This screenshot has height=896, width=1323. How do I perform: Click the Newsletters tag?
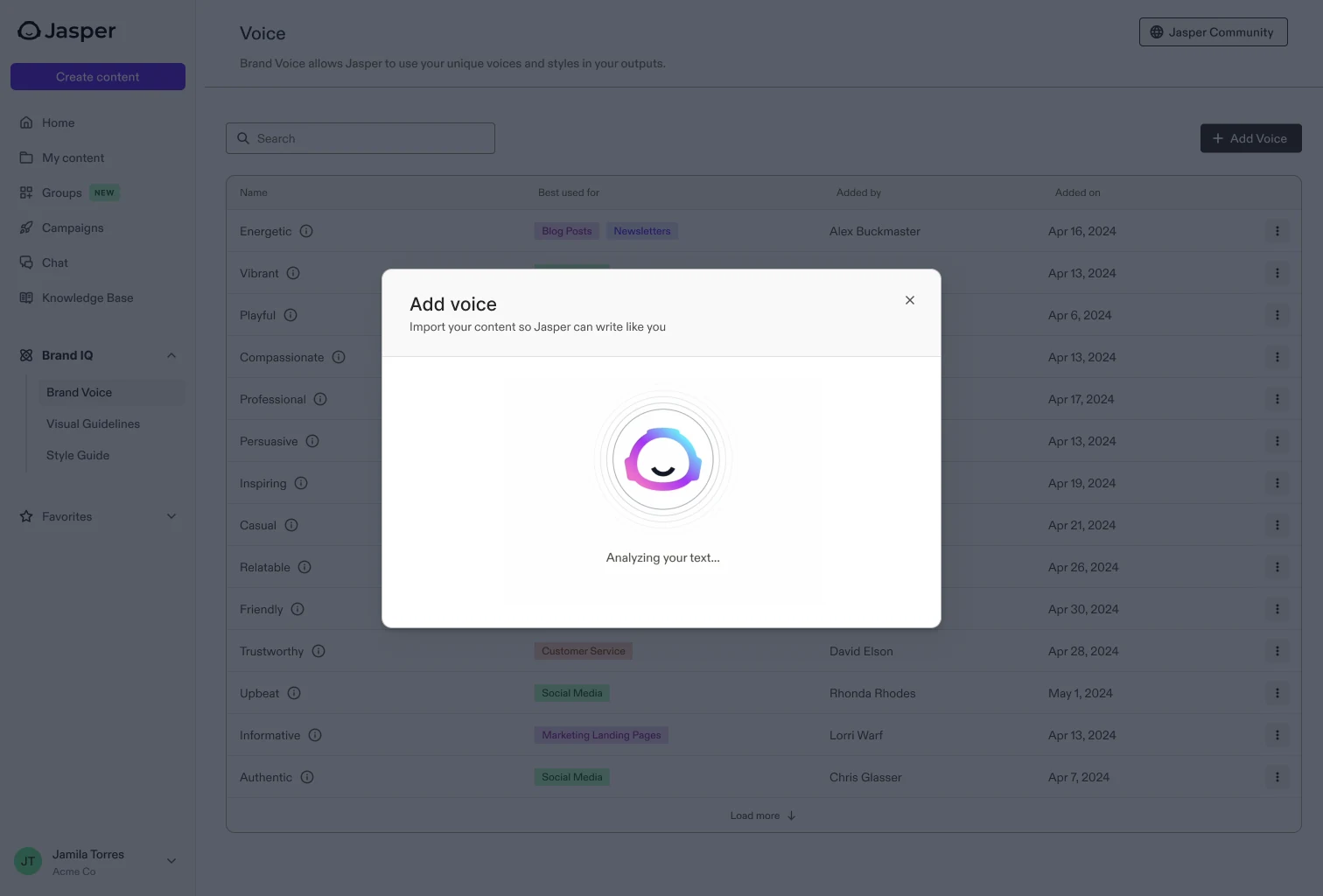(642, 231)
